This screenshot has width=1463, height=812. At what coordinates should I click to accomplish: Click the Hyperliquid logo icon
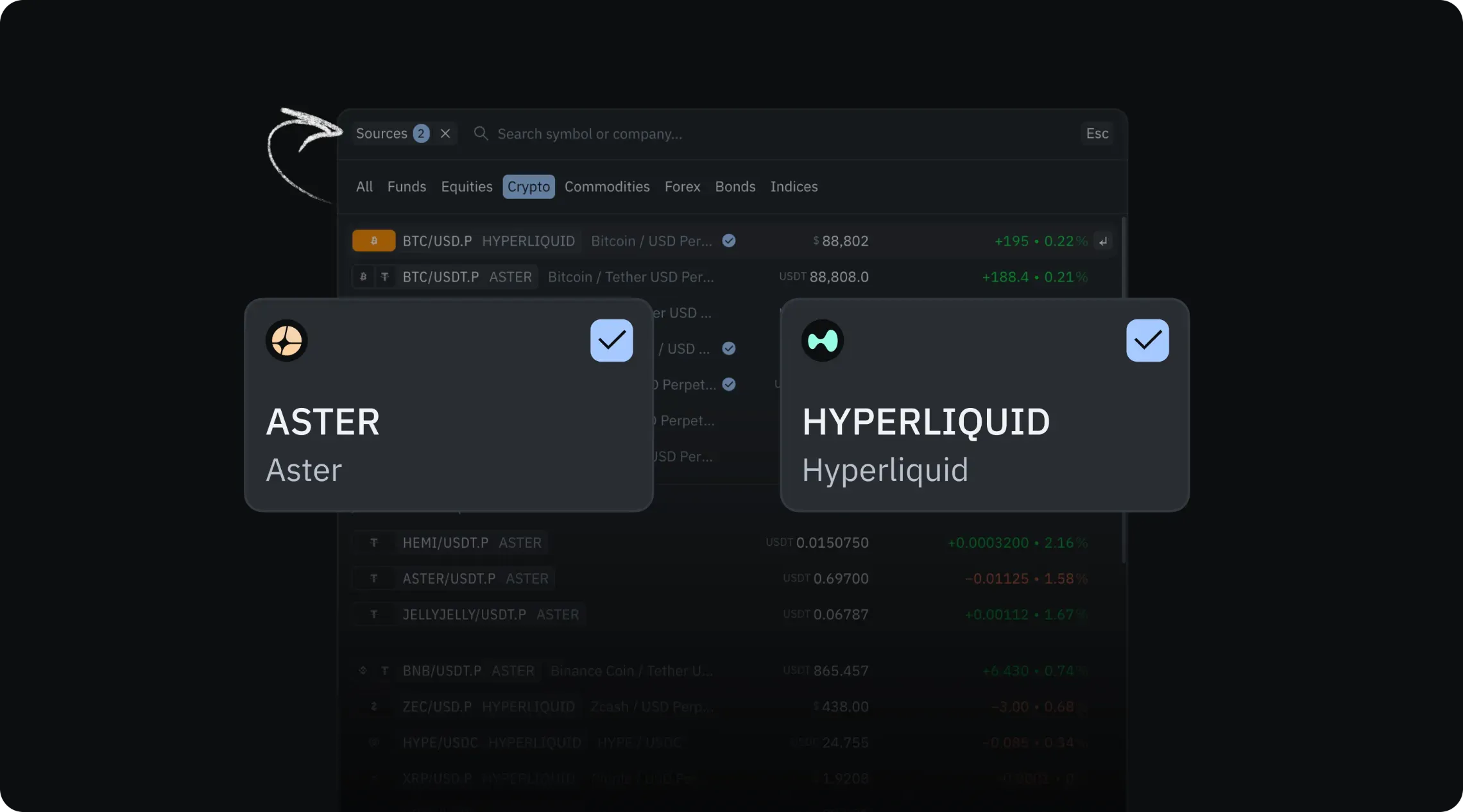[822, 341]
